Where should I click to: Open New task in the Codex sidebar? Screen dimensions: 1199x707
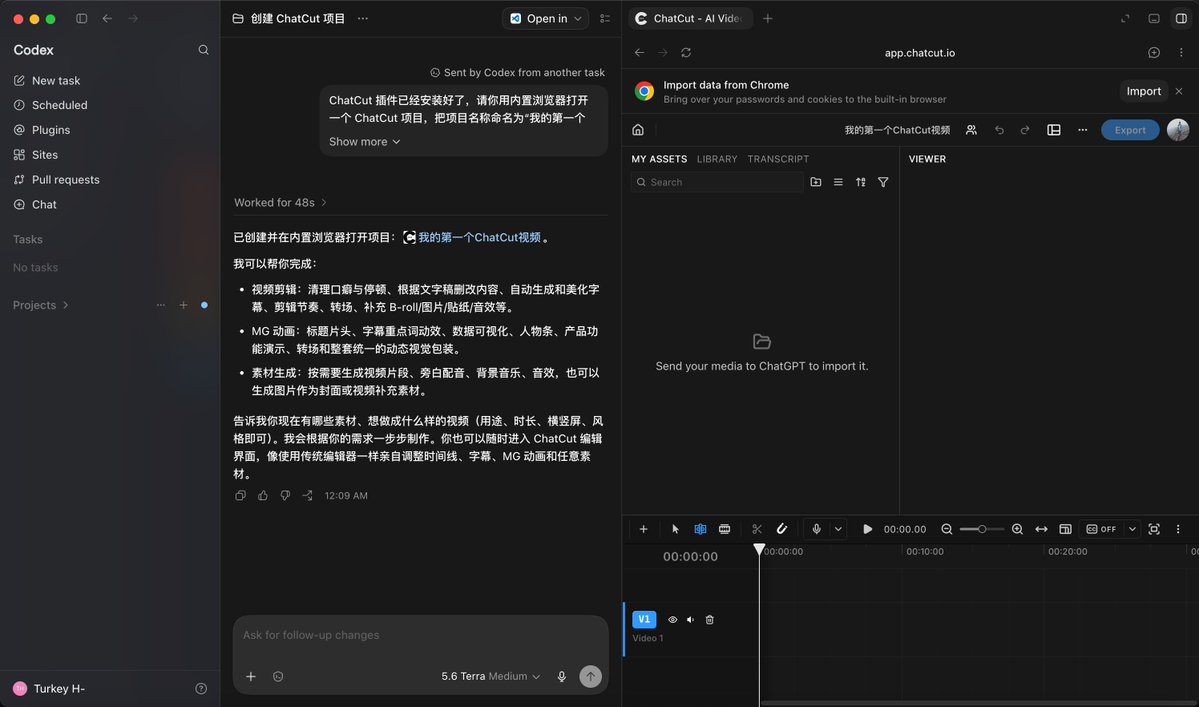(x=56, y=80)
